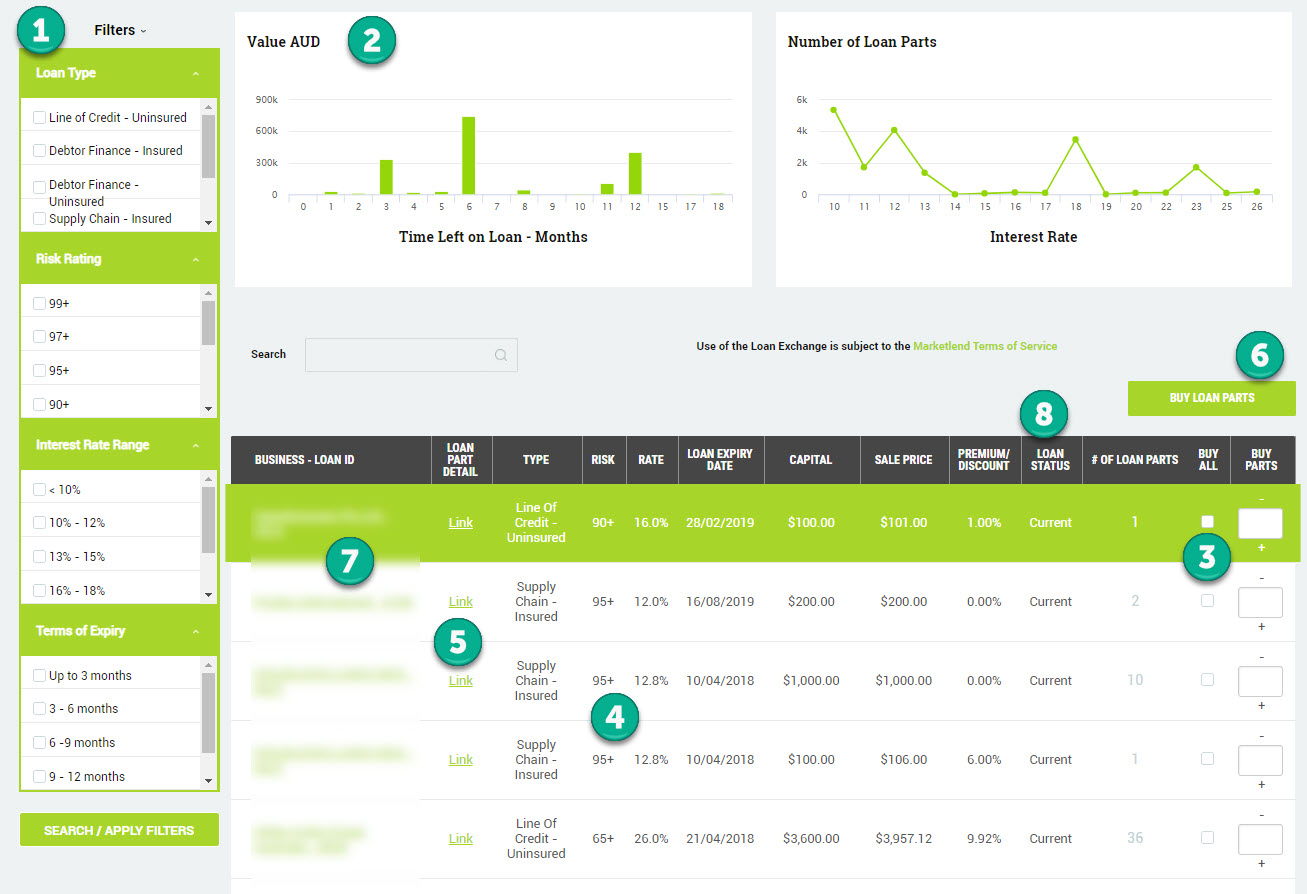Sort by the Sale Price column header
This screenshot has width=1307, height=894.
point(904,460)
